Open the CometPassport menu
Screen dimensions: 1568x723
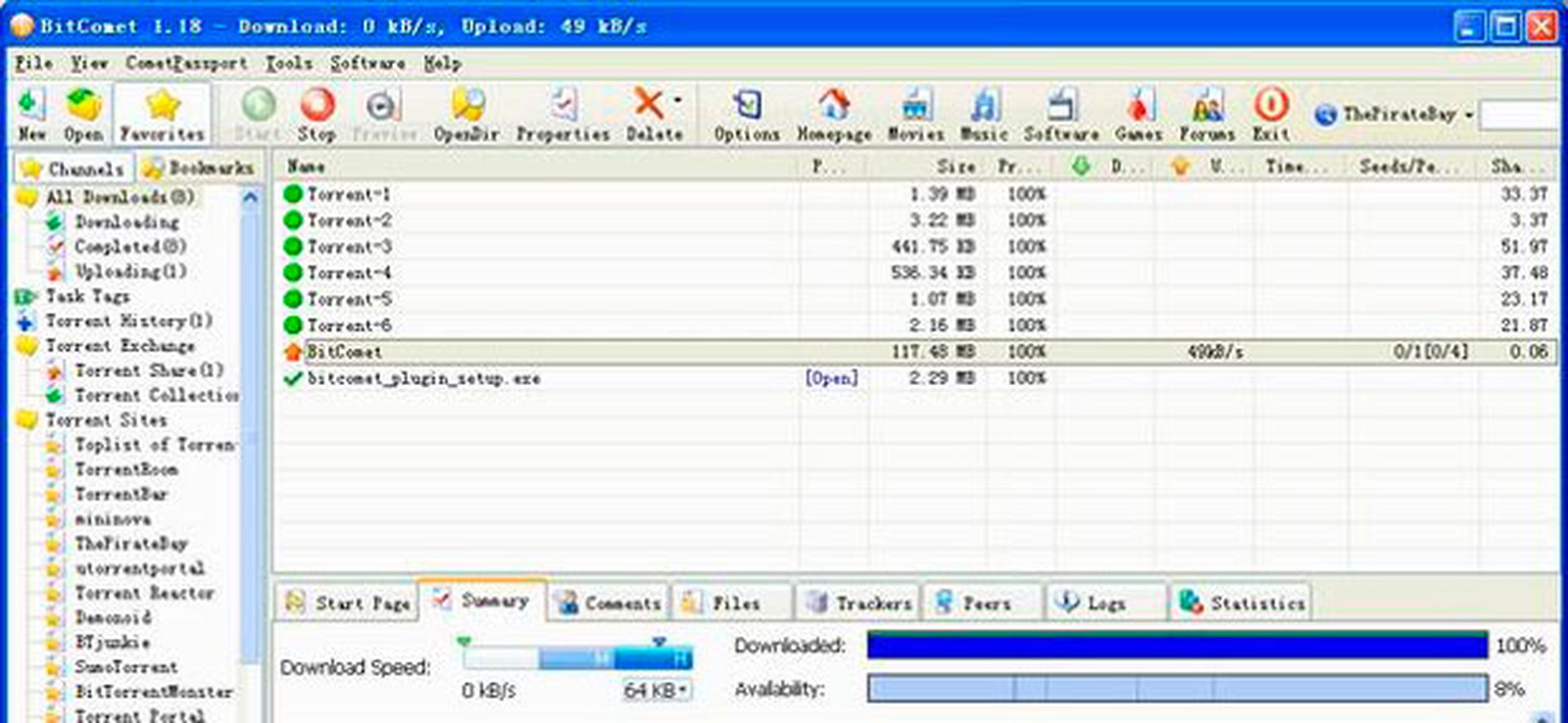[186, 63]
